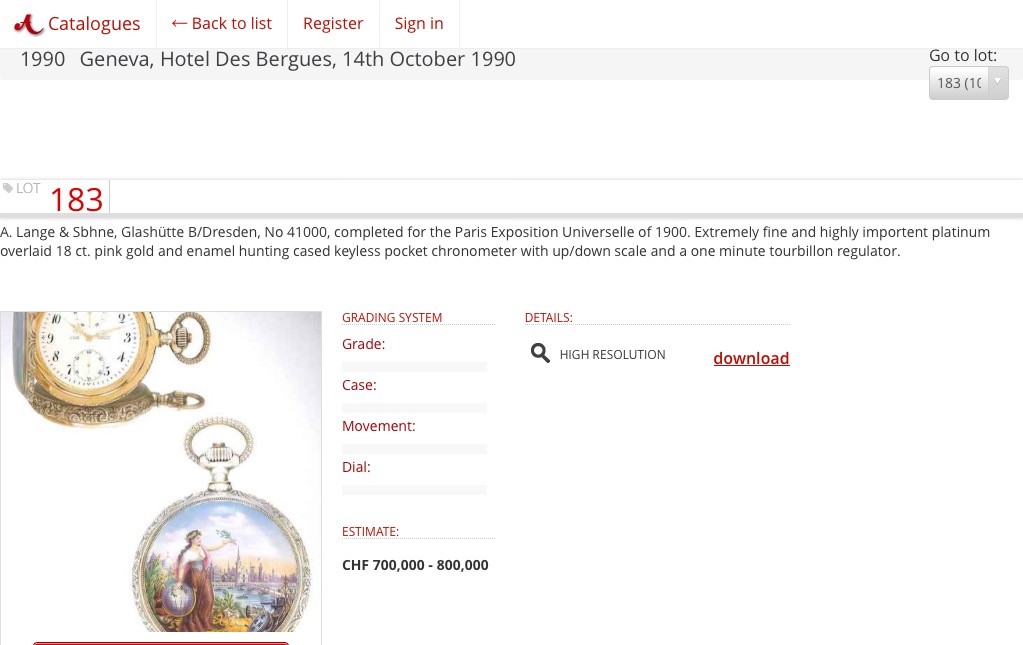Viewport: 1023px width, 645px height.
Task: Click the Dial rating bar
Action: pos(414,490)
